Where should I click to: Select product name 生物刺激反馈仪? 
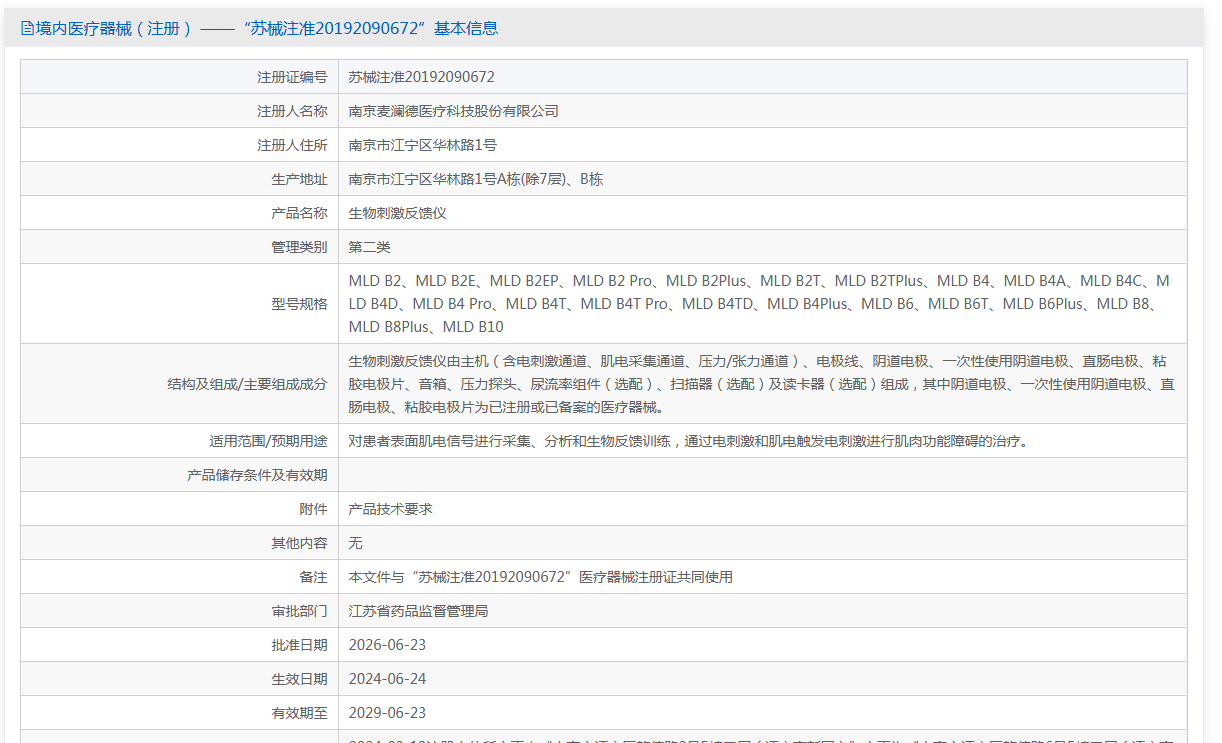pos(397,213)
